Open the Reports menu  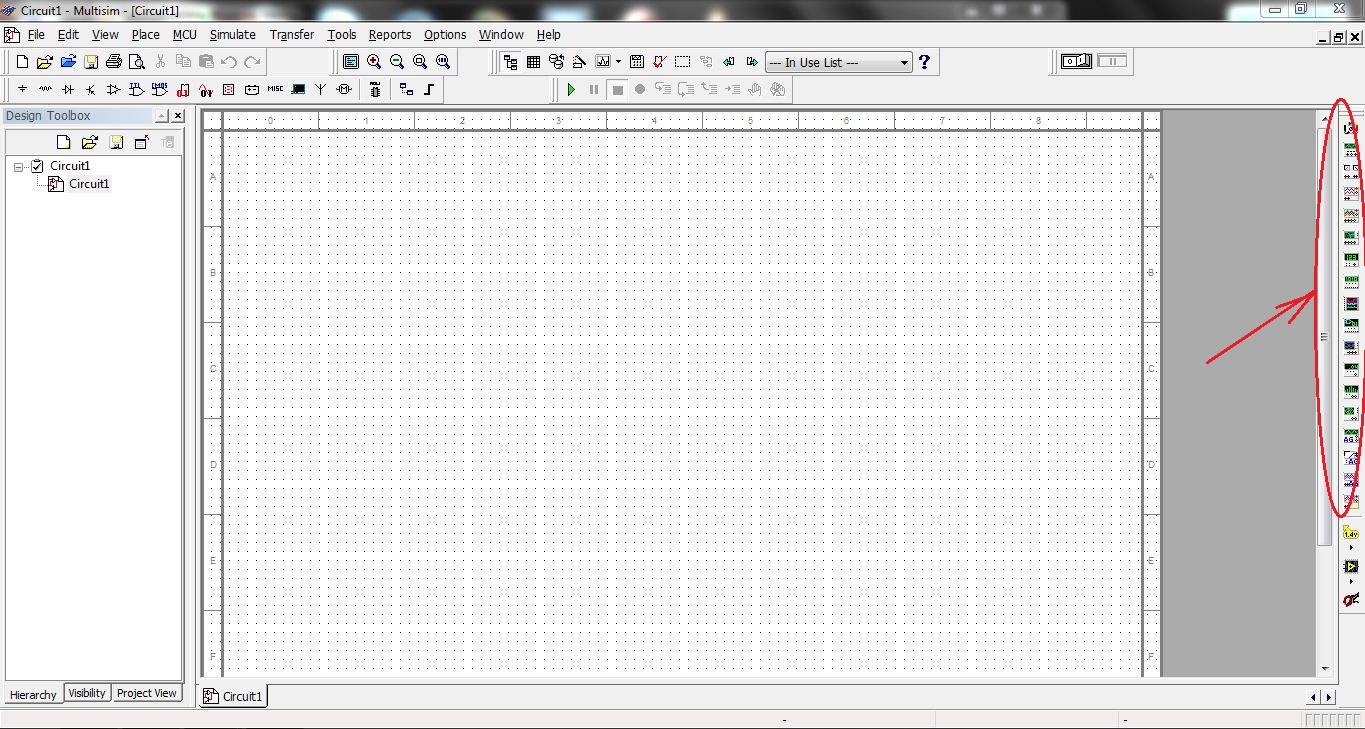[390, 34]
